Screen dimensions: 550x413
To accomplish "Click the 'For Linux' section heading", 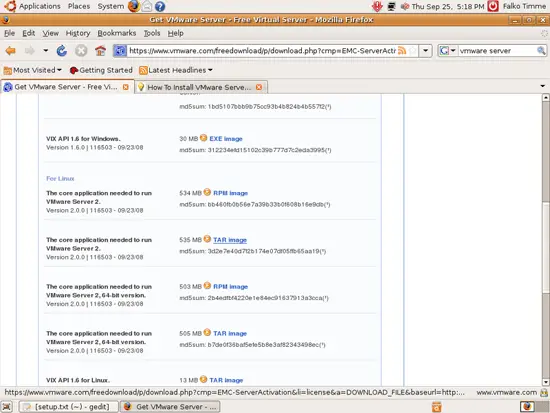I will (60, 179).
